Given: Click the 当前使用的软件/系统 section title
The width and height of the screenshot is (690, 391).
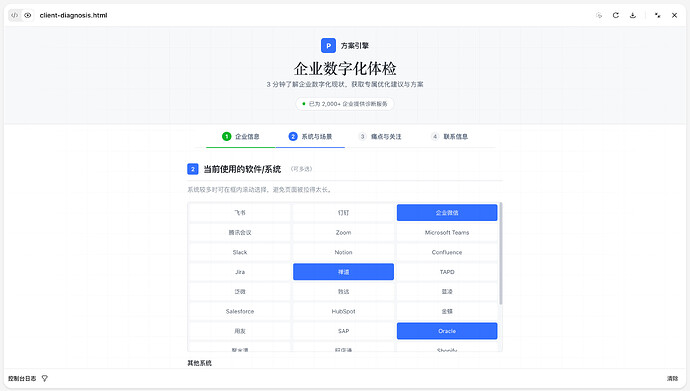Looking at the screenshot, I should tap(242, 169).
